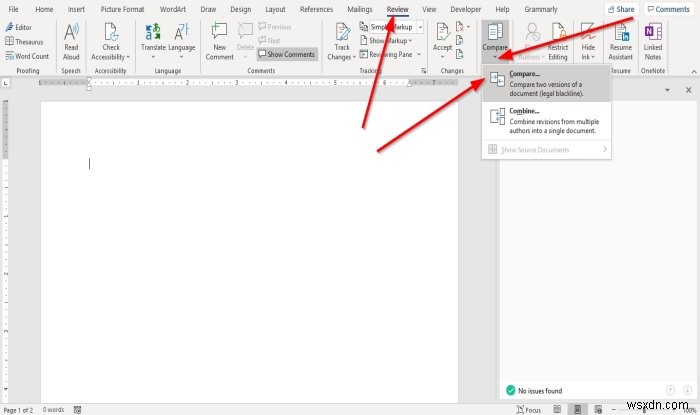Click the zoom slider in status bar

[x=644, y=409]
